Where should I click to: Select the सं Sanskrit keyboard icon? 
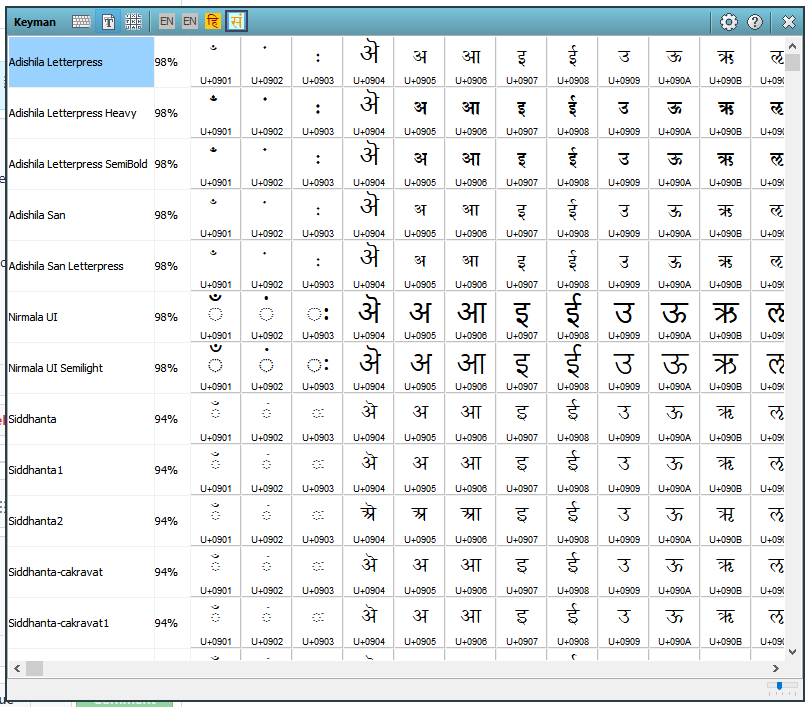[x=236, y=21]
